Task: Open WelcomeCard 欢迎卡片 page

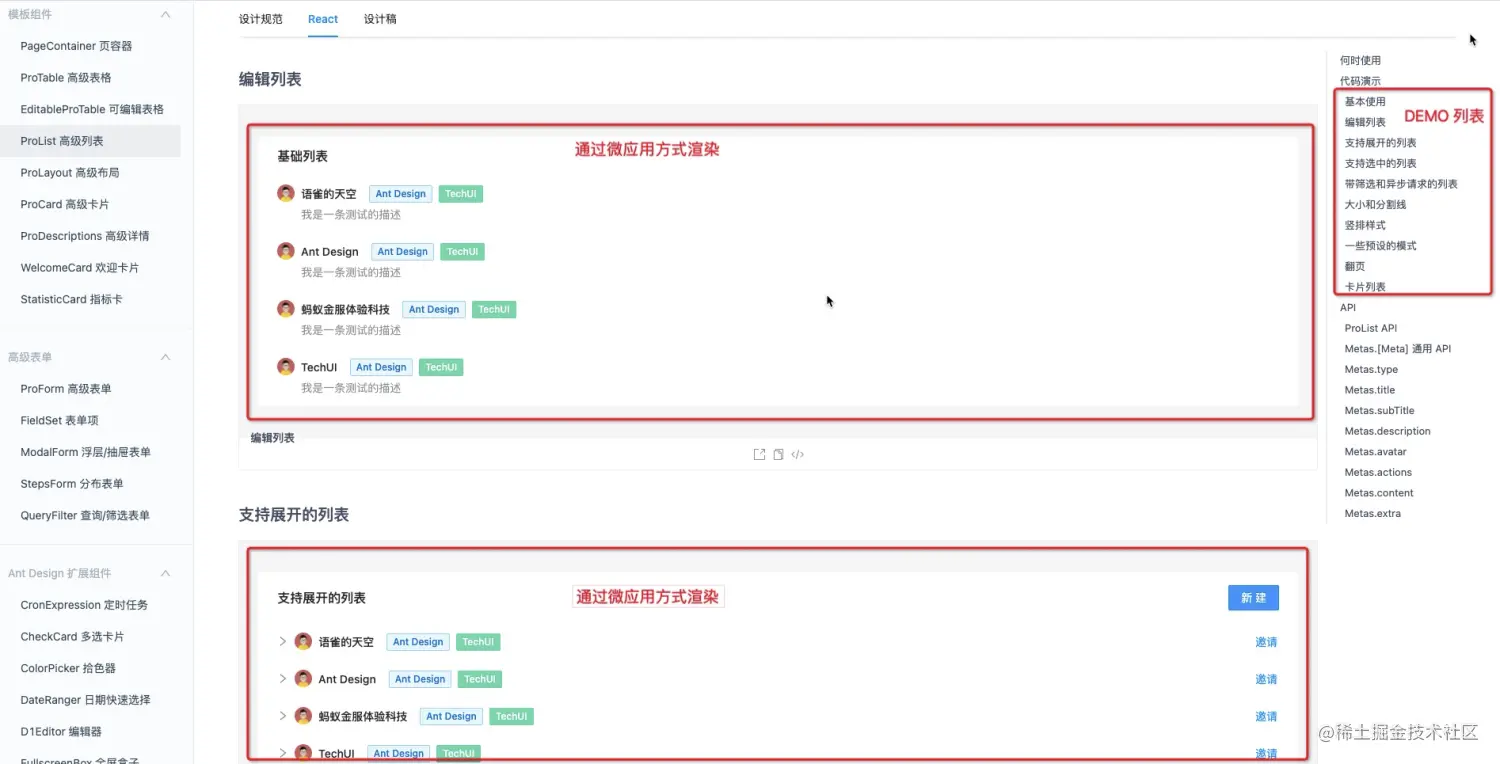Action: tap(80, 268)
